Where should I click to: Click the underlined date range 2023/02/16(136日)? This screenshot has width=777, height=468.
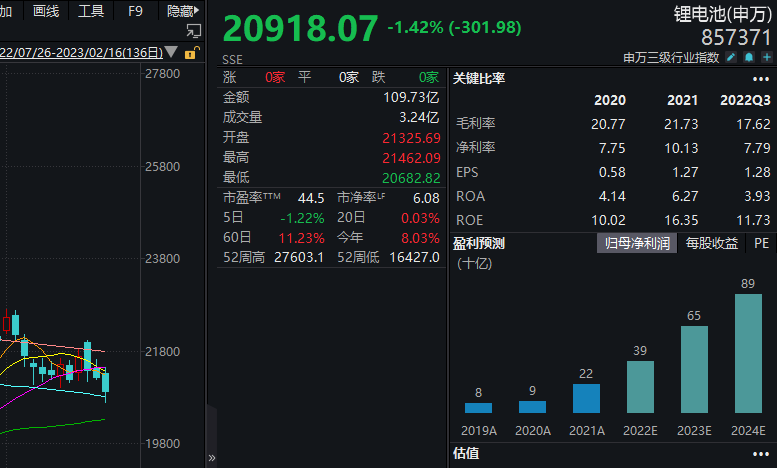pos(81,53)
